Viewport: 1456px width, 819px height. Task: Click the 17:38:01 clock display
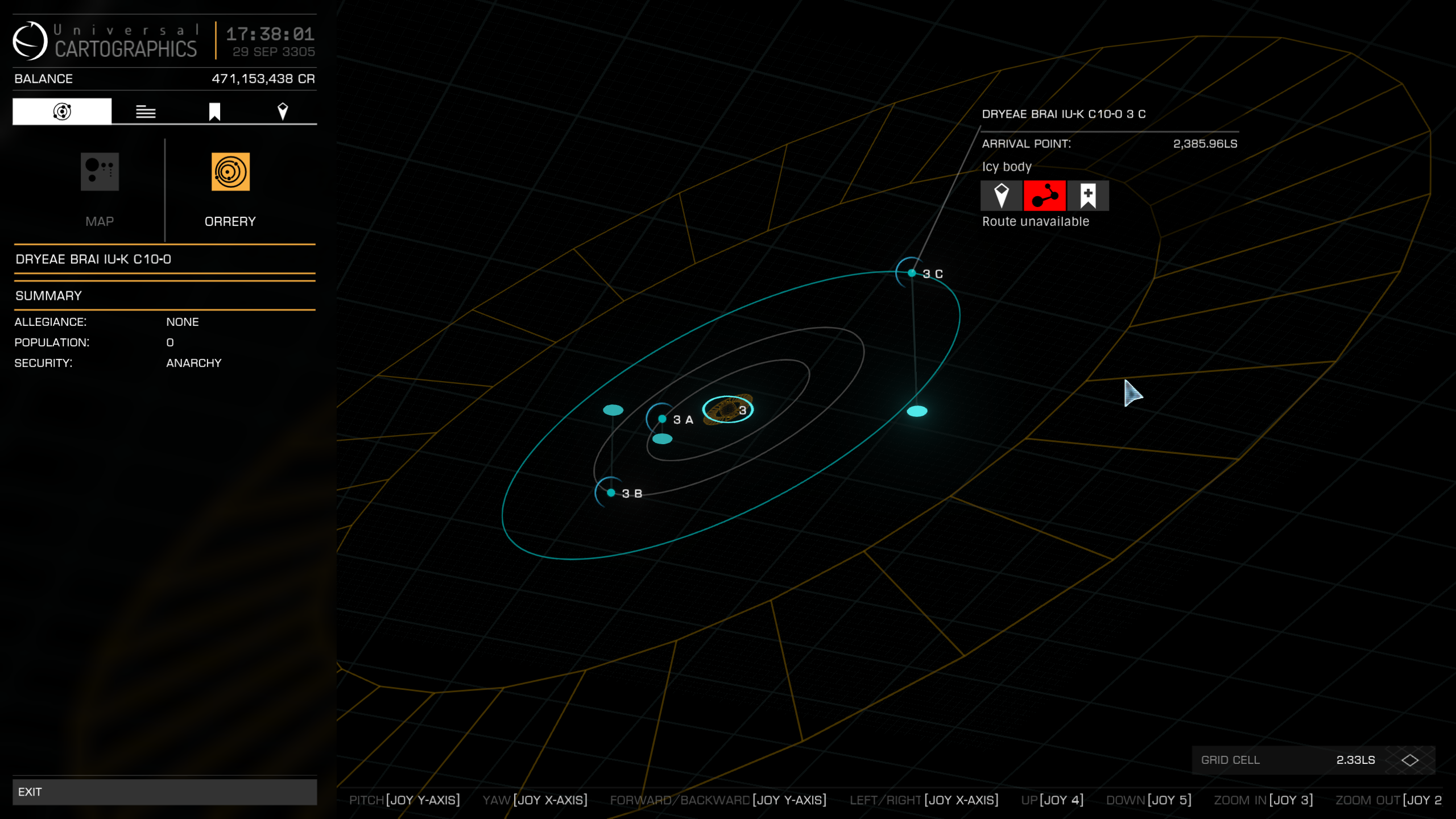pos(271,34)
